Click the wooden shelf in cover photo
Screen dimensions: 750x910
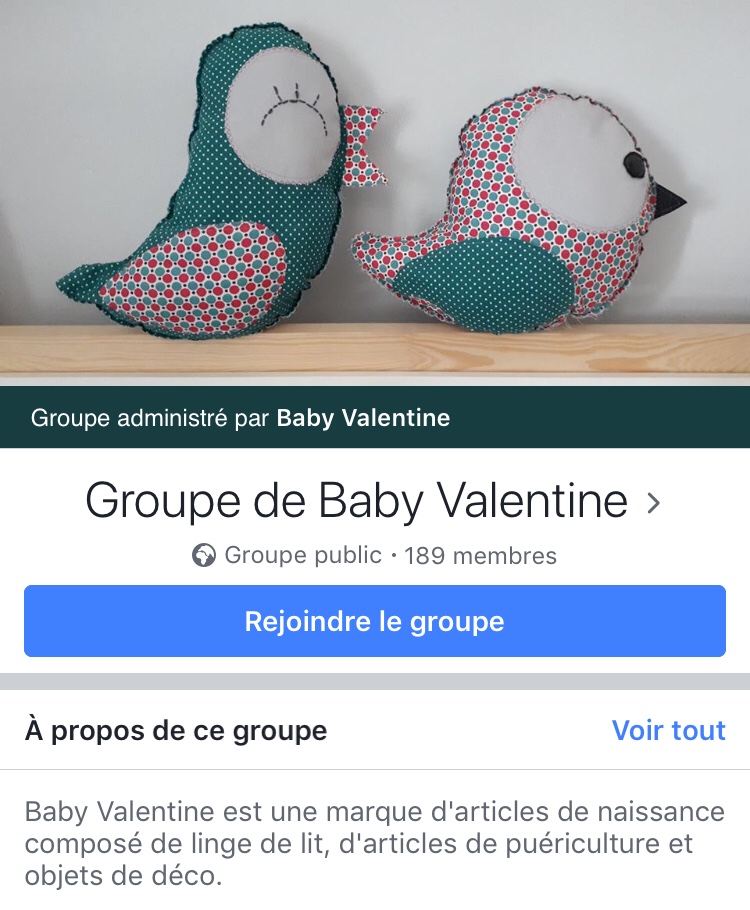click(x=375, y=349)
